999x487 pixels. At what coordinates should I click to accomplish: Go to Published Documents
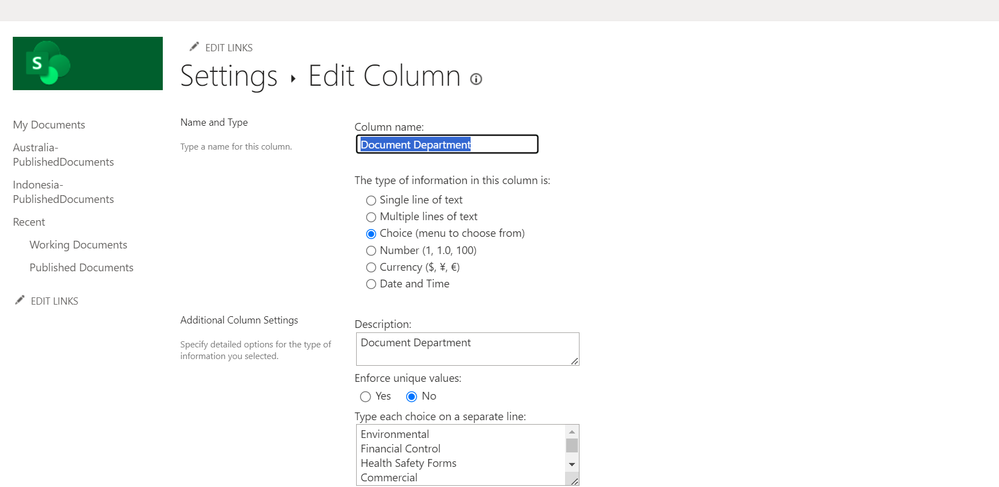81,268
